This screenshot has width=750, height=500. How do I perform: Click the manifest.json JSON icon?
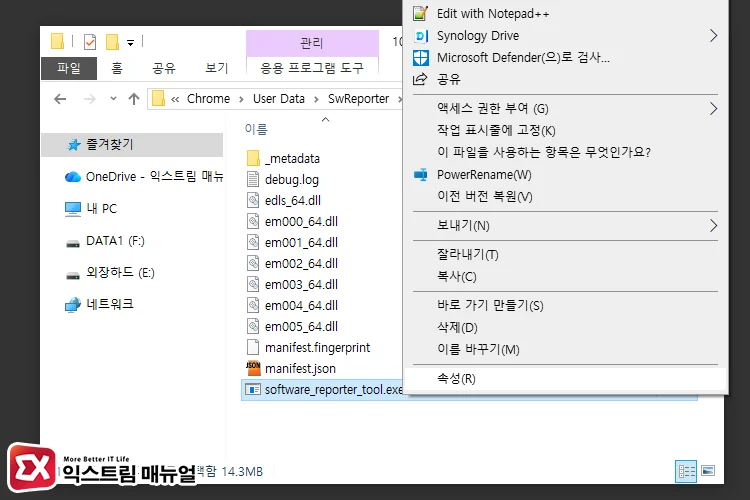253,368
